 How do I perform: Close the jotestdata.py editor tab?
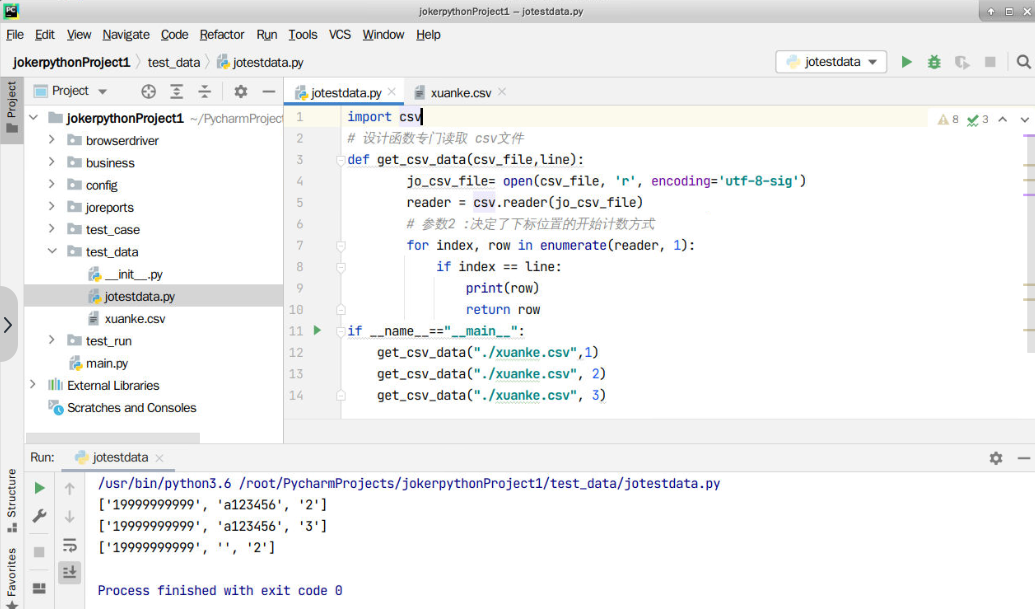[392, 92]
